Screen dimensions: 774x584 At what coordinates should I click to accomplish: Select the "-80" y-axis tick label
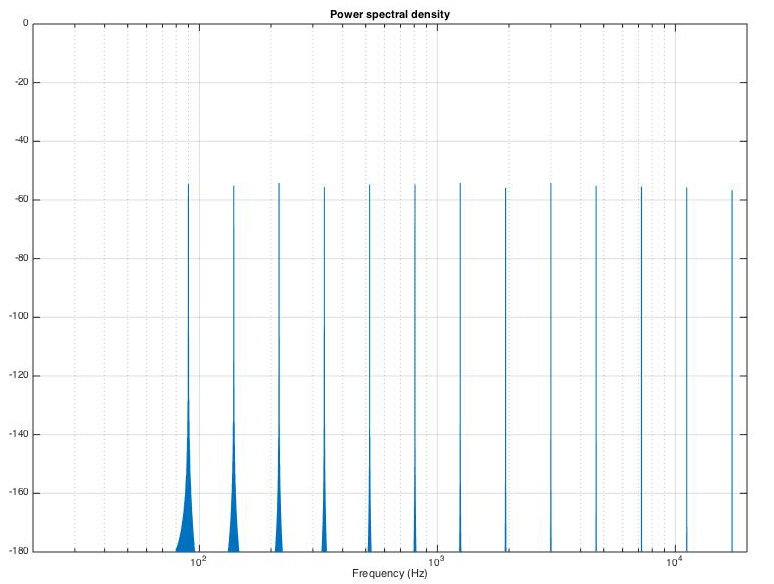pos(22,258)
